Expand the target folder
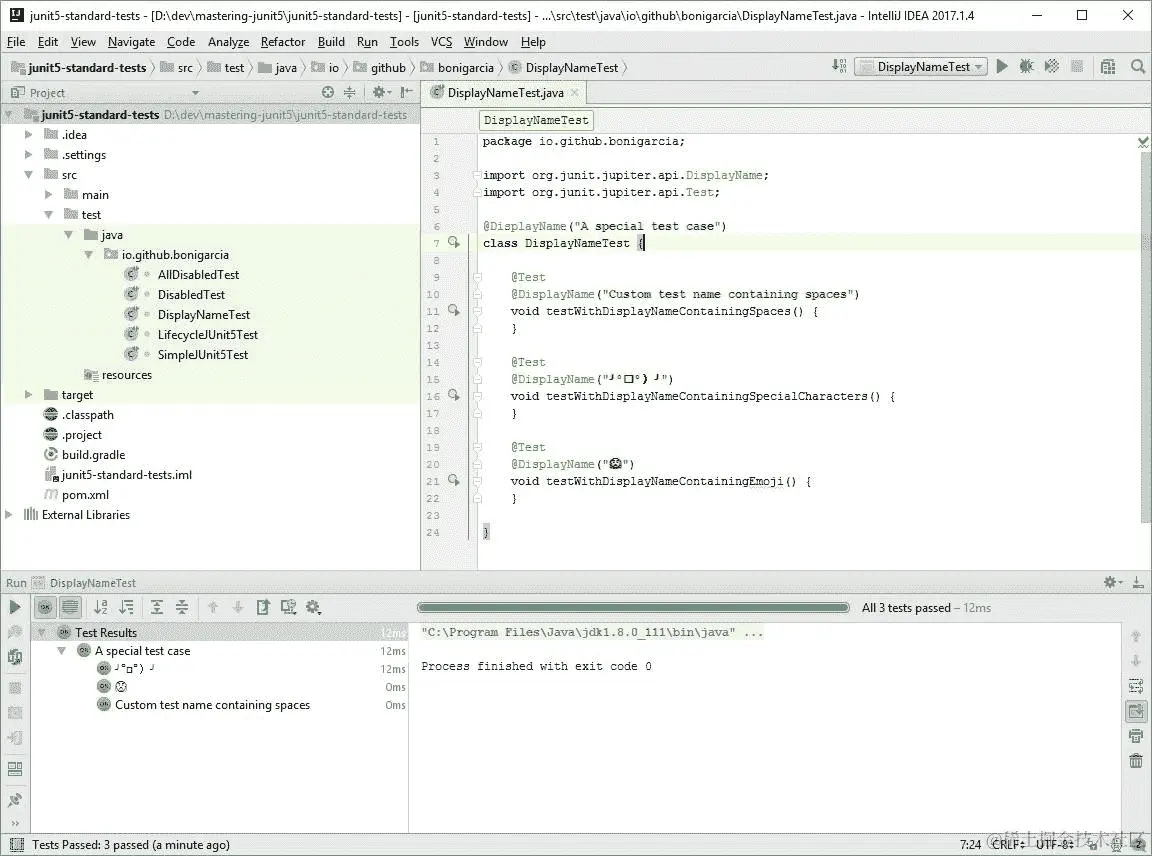This screenshot has width=1152, height=856. pyautogui.click(x=29, y=395)
